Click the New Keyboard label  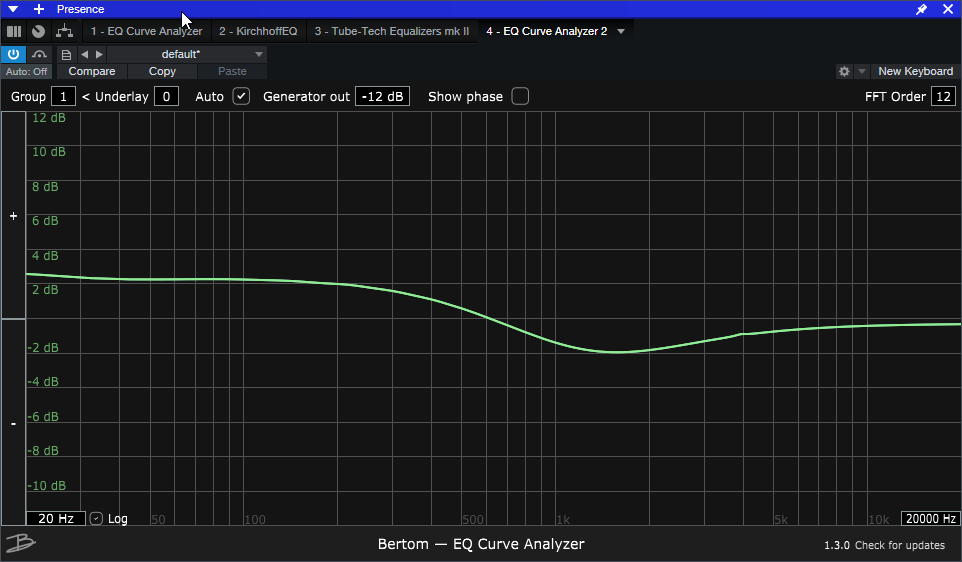[x=916, y=72]
